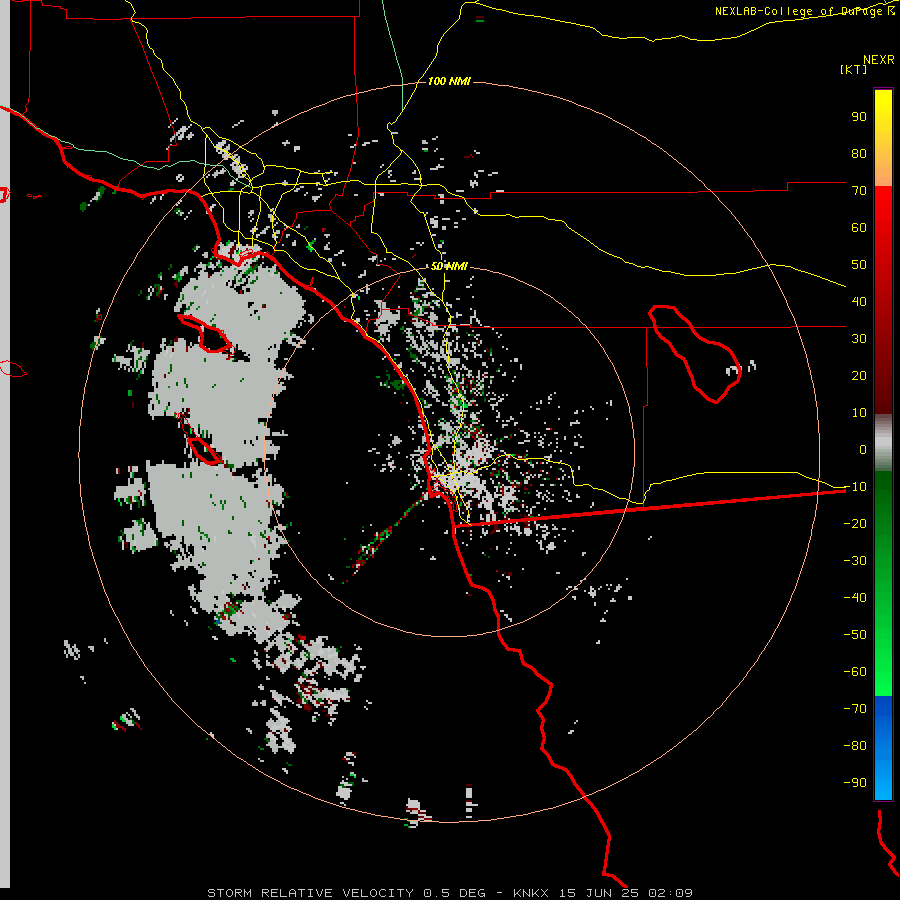Screen dimensions: 900x900
Task: Click the Salton Sea outline on the map
Action: [x=695, y=354]
